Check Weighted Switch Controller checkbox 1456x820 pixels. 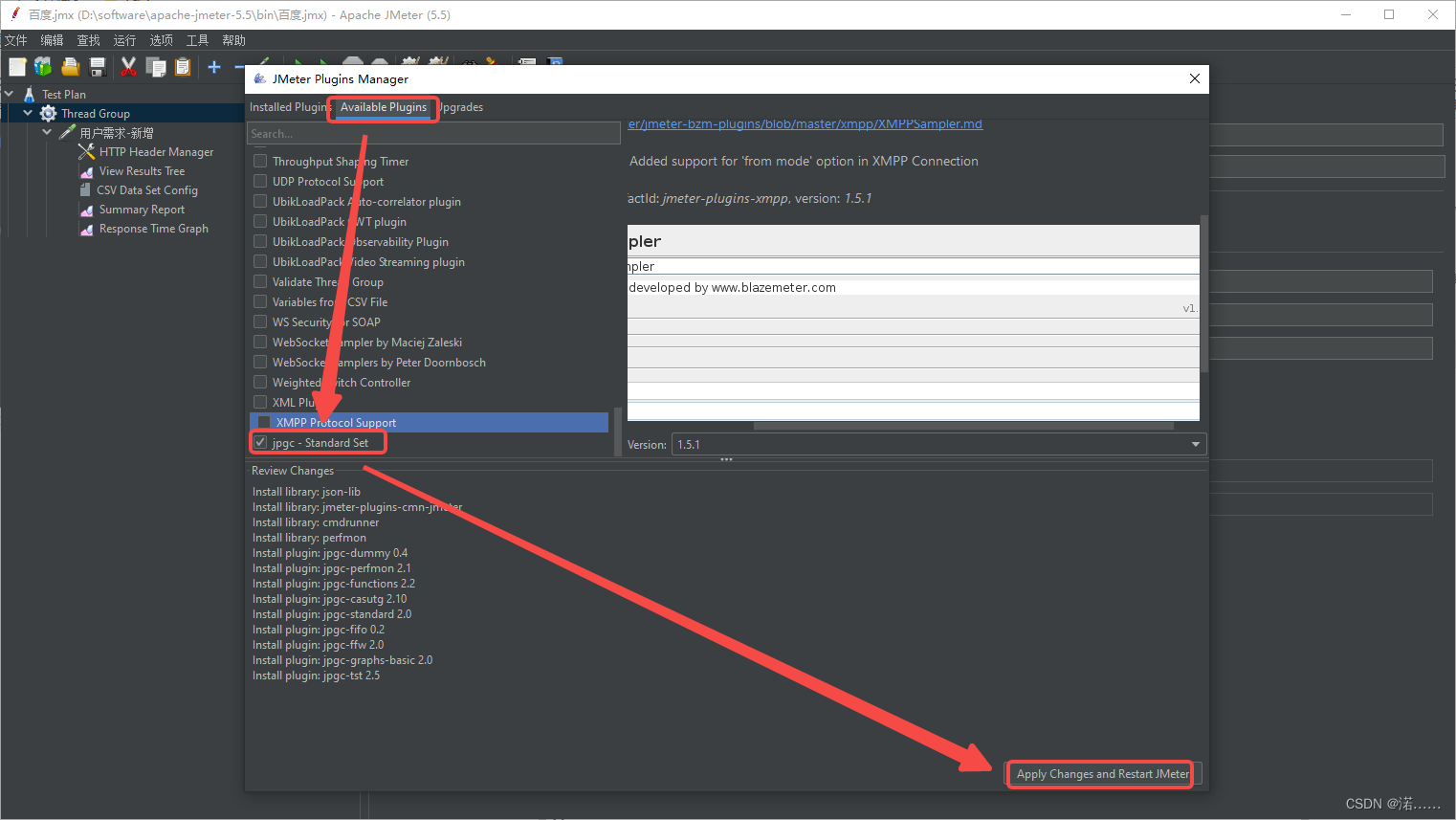pyautogui.click(x=260, y=382)
